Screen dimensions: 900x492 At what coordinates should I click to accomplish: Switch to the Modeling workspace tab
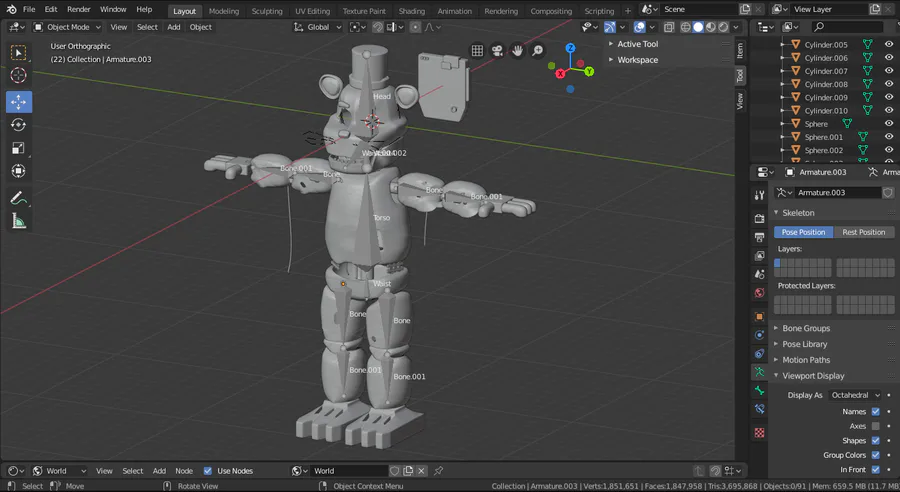click(223, 11)
